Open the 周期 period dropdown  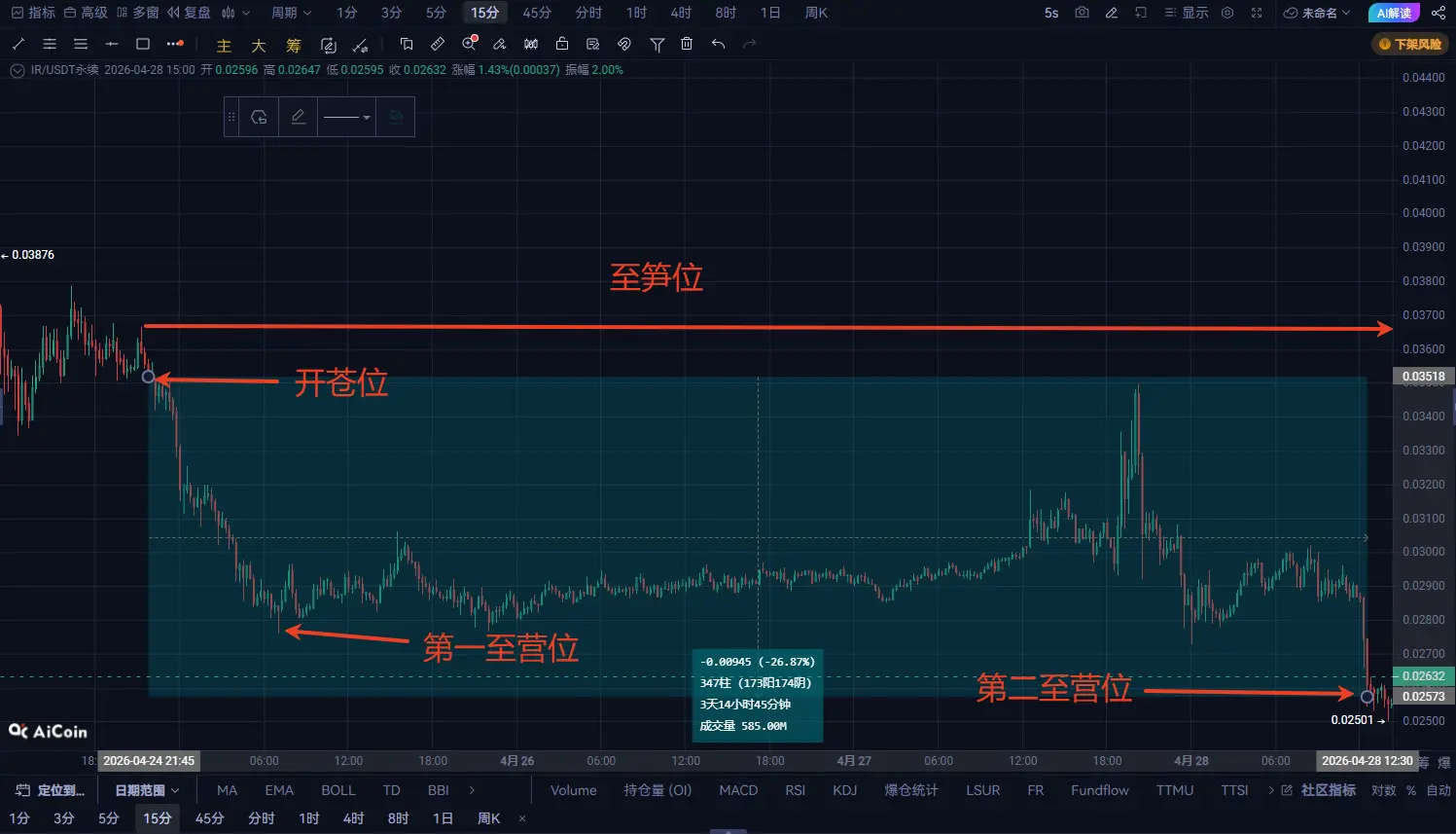point(291,13)
